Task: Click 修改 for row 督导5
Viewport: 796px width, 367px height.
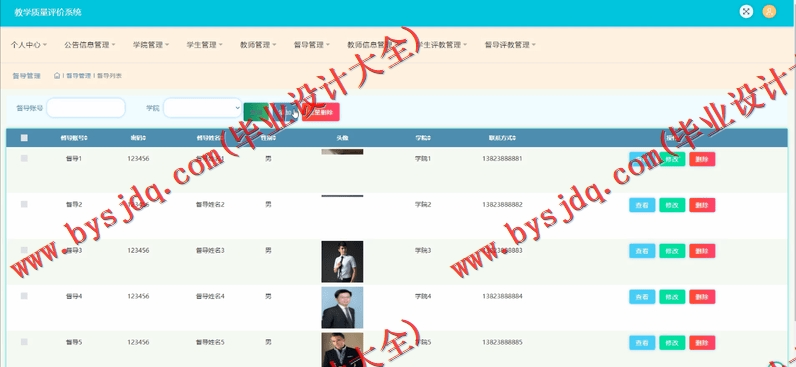Action: click(x=672, y=343)
